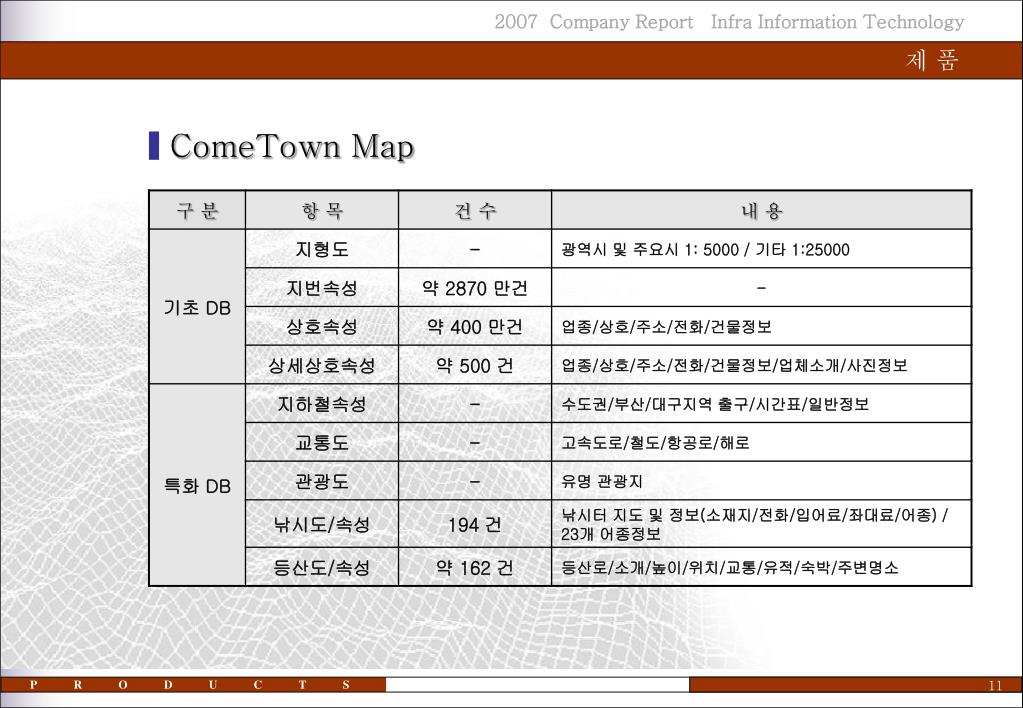The width and height of the screenshot is (1023, 708).
Task: Select the 지형도 item cell
Action: (x=322, y=249)
